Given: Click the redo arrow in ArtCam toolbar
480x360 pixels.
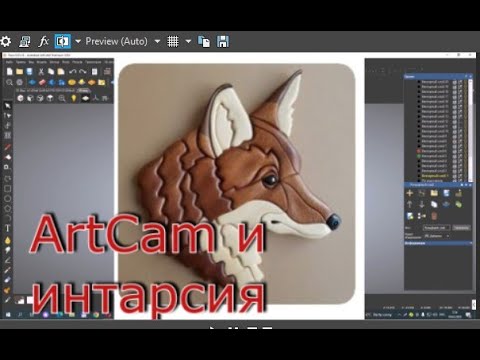Looking at the screenshot, I should click(83, 71).
